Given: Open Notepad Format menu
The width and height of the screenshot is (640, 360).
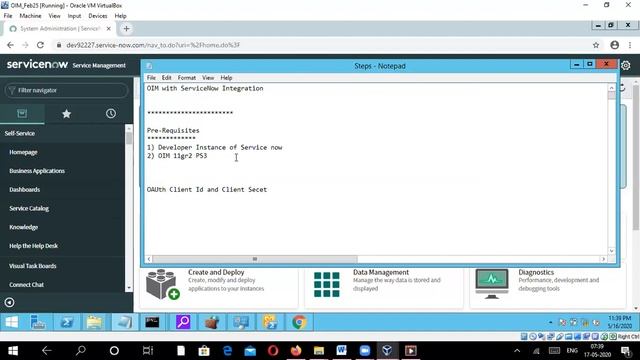Looking at the screenshot, I should [x=187, y=78].
